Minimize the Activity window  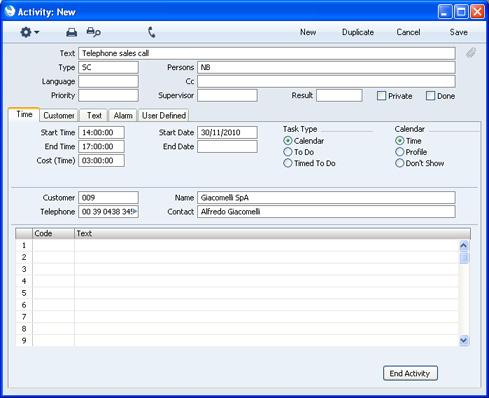point(445,12)
